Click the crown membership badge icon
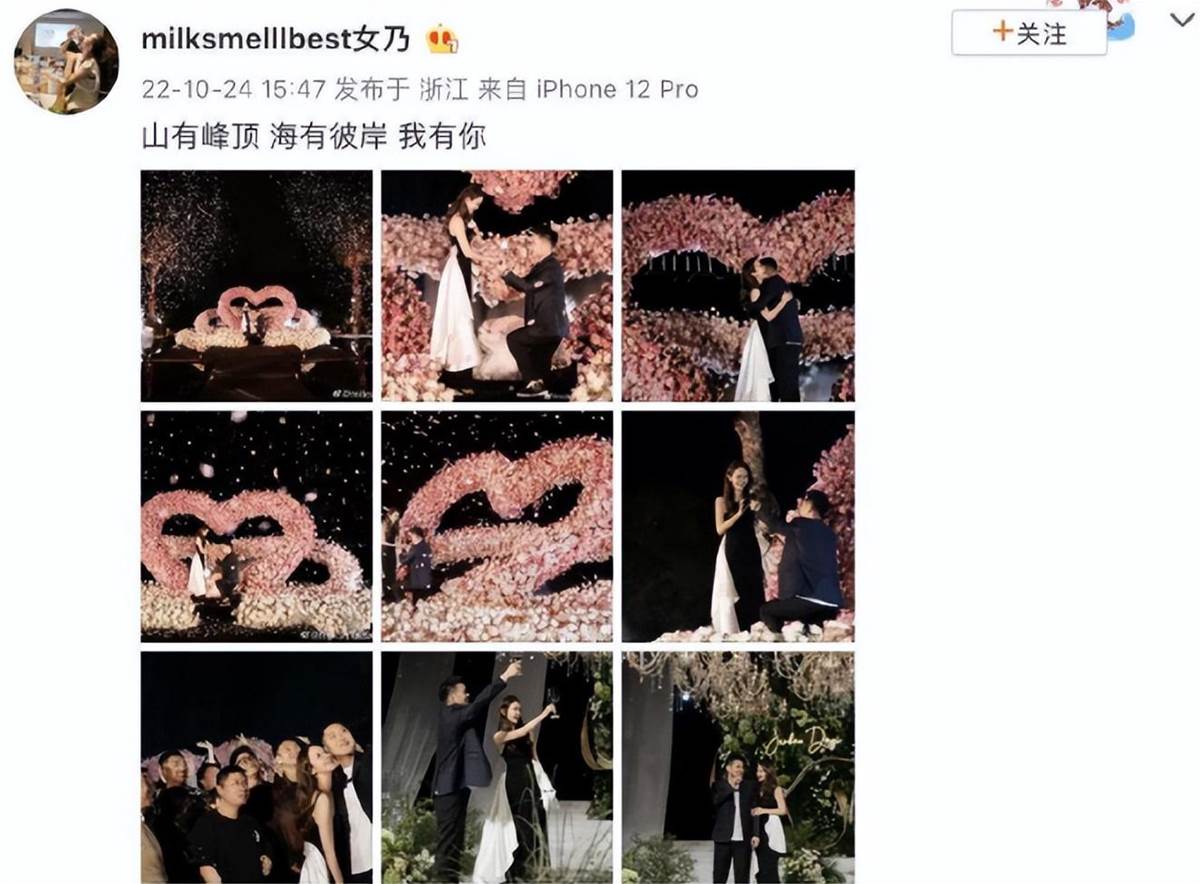The width and height of the screenshot is (1200, 884). 442,41
